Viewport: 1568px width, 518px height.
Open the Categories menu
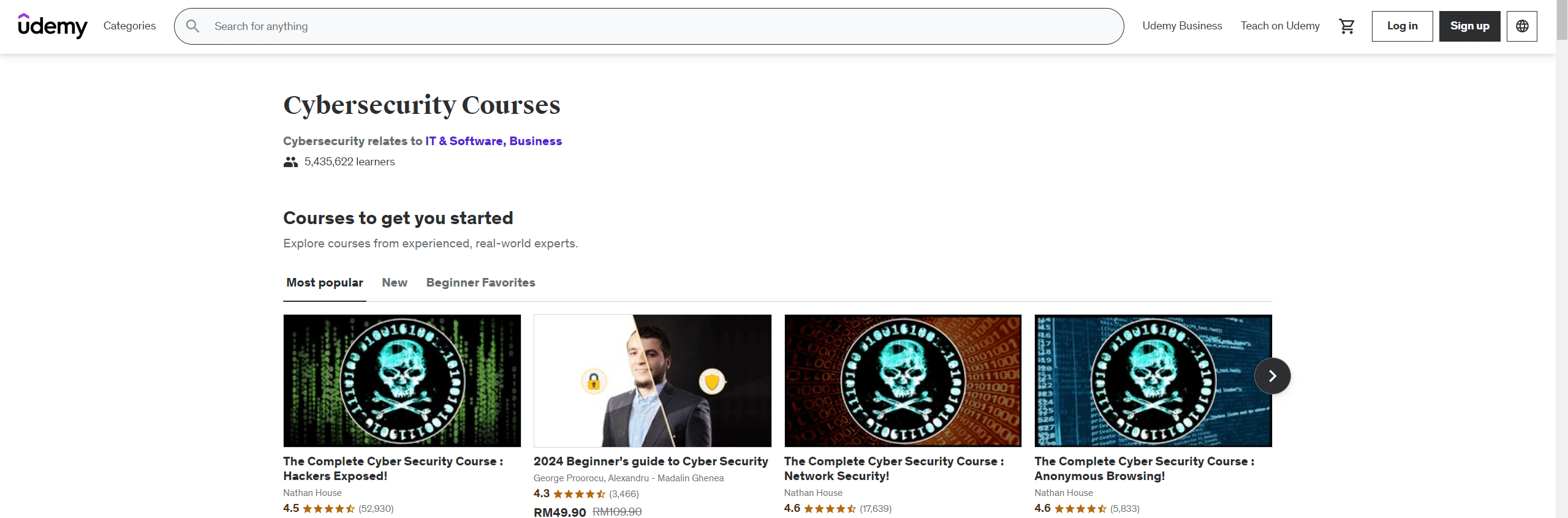(x=129, y=26)
